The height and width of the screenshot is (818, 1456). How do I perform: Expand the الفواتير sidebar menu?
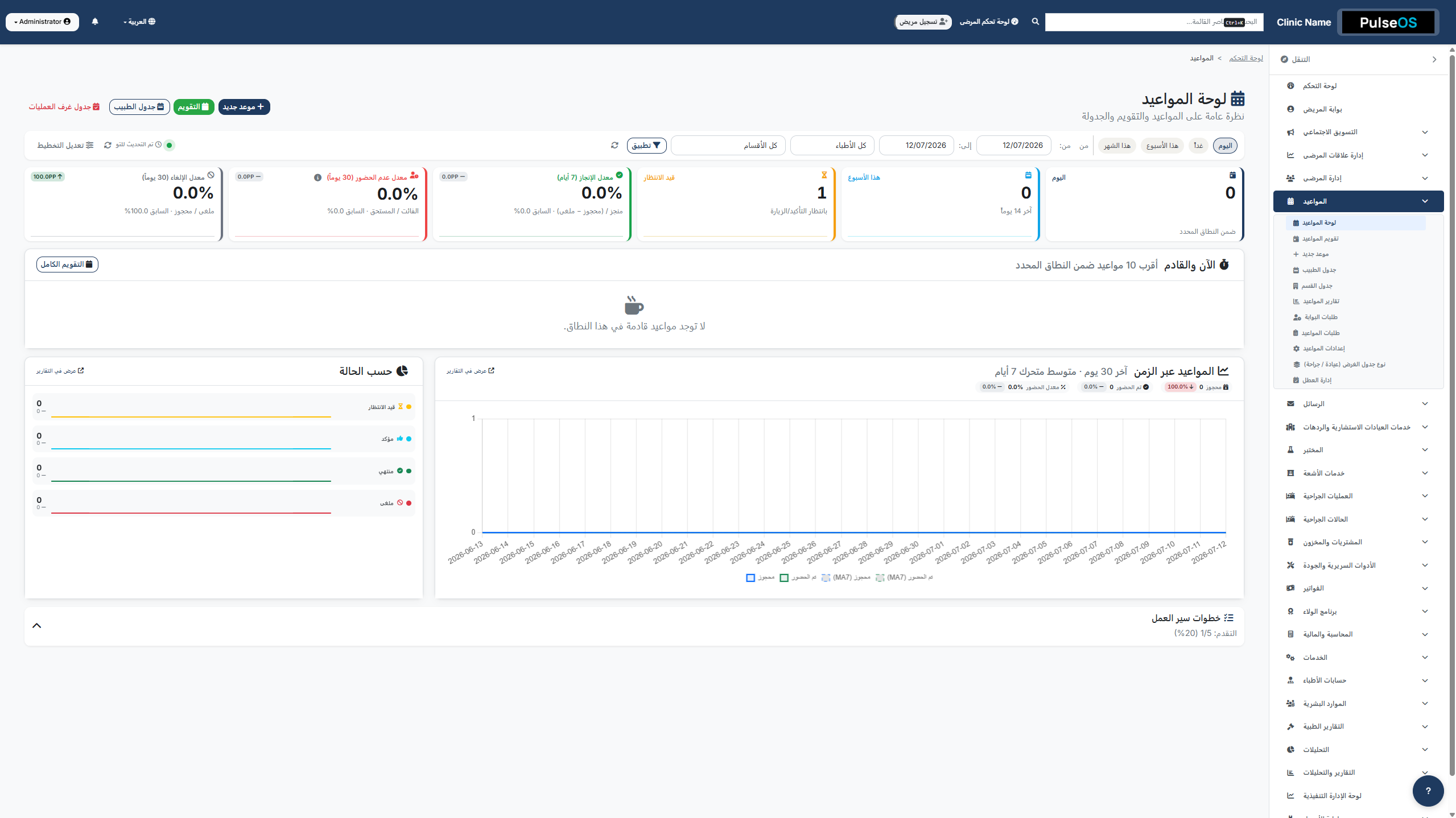click(1358, 588)
